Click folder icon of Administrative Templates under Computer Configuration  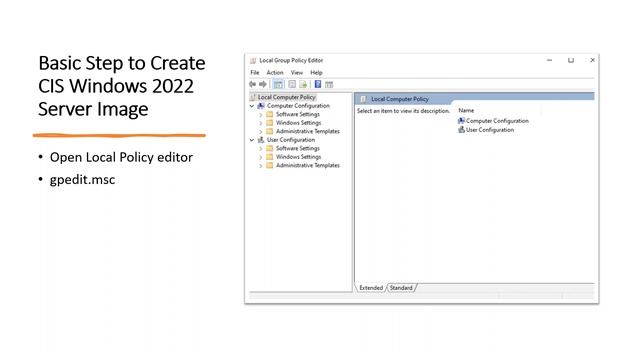[x=269, y=131]
